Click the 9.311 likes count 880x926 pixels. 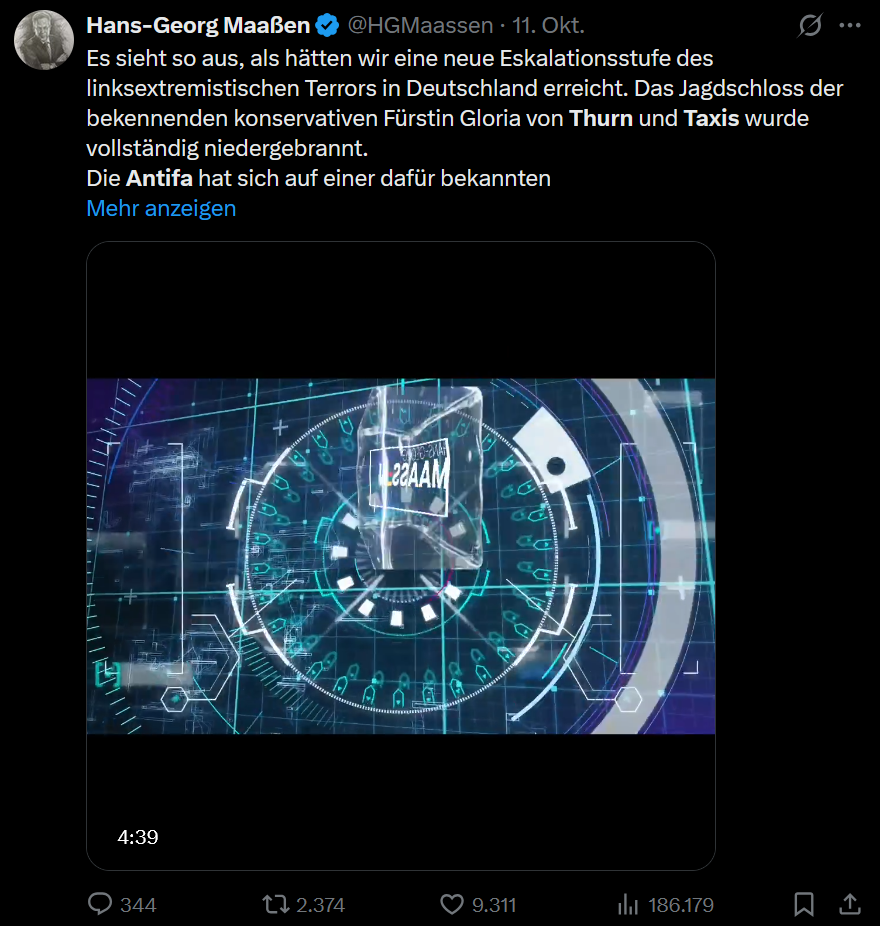tap(494, 905)
